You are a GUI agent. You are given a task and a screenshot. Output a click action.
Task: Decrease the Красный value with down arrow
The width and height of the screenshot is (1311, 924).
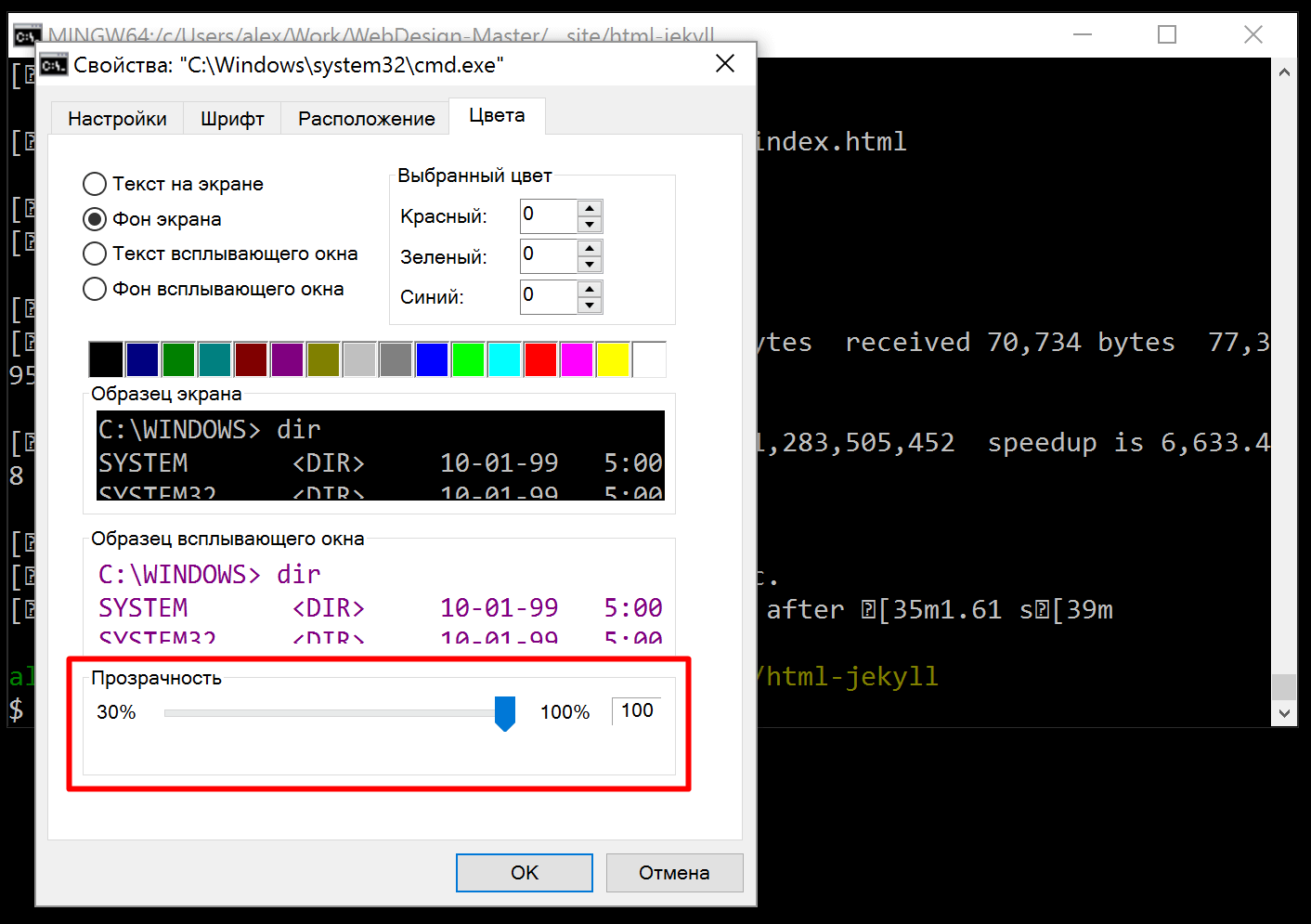(x=590, y=224)
